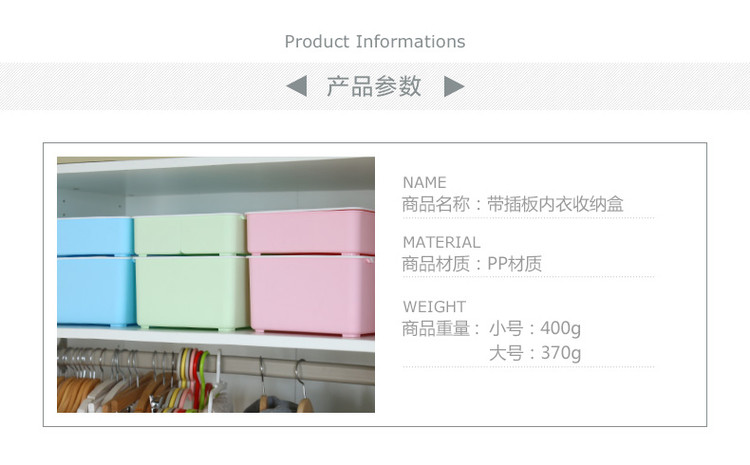Click the large green lower storage box
The height and width of the screenshot is (465, 750).
pyautogui.click(x=192, y=293)
